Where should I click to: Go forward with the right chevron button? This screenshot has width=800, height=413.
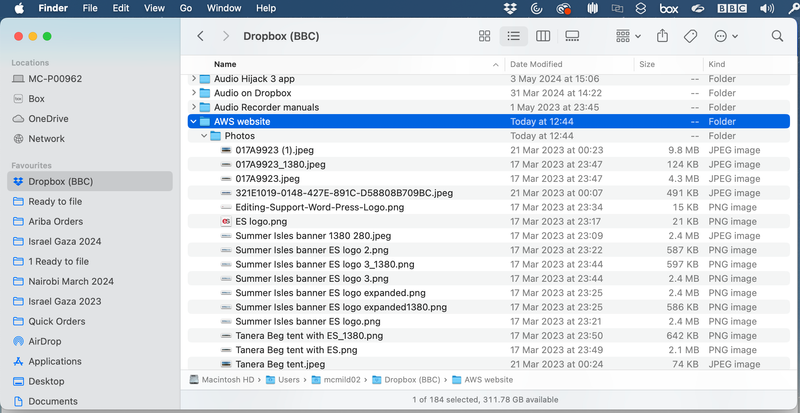226,36
